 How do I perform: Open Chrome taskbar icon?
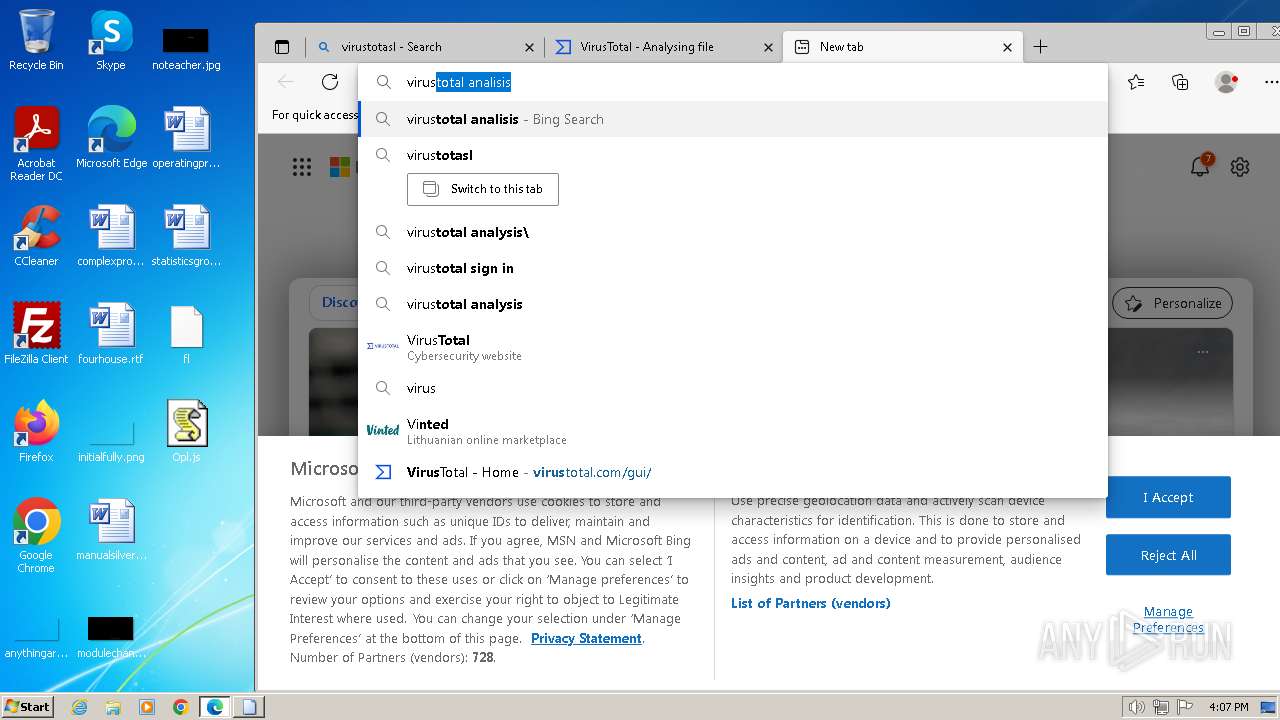[x=180, y=707]
